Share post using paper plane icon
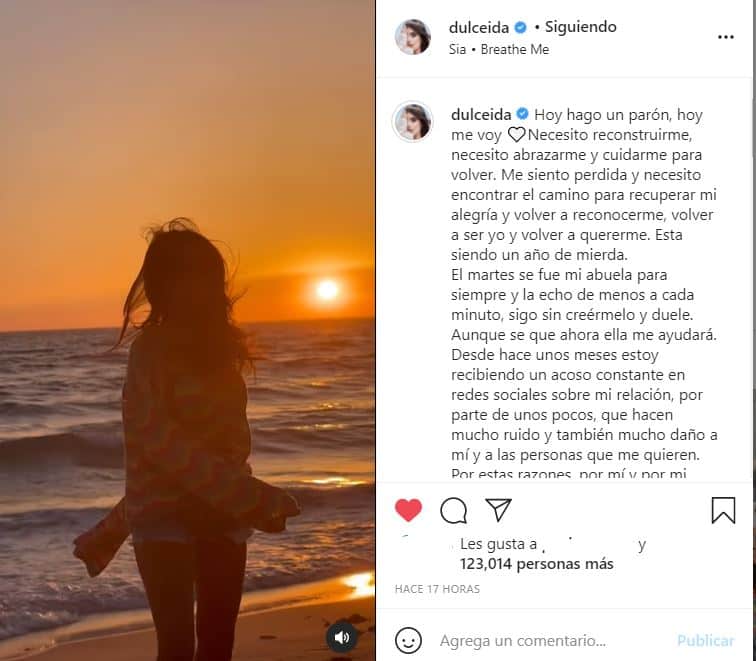Image resolution: width=756 pixels, height=661 pixels. (498, 510)
